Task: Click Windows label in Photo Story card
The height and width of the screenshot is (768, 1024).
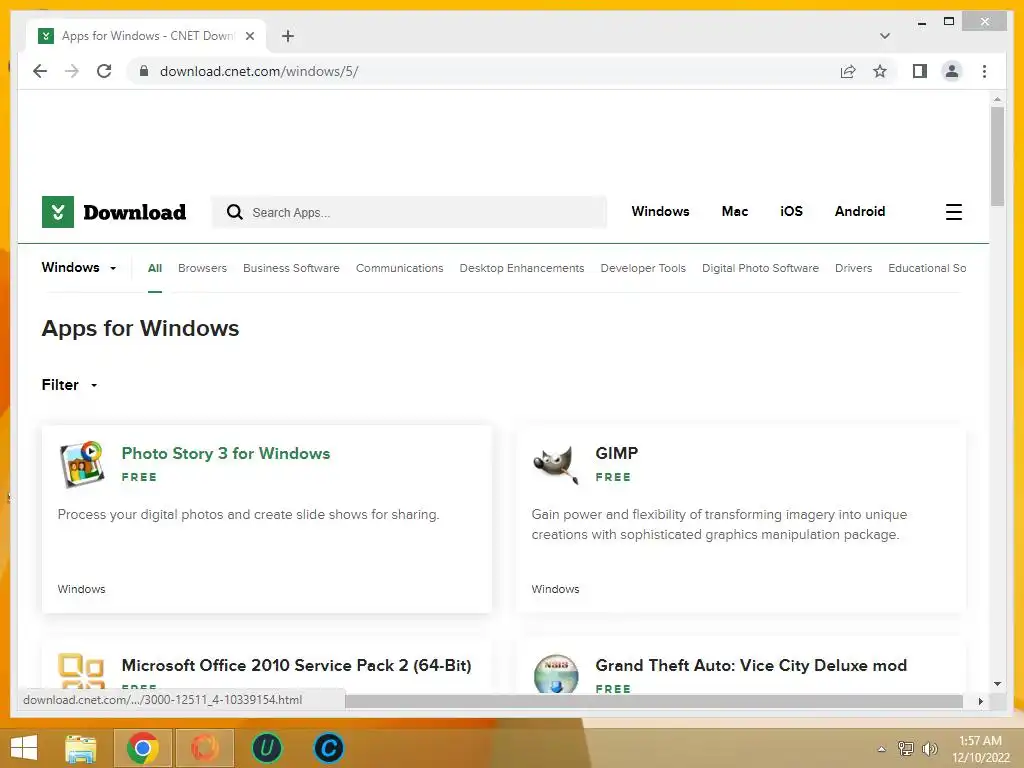Action: point(82,589)
